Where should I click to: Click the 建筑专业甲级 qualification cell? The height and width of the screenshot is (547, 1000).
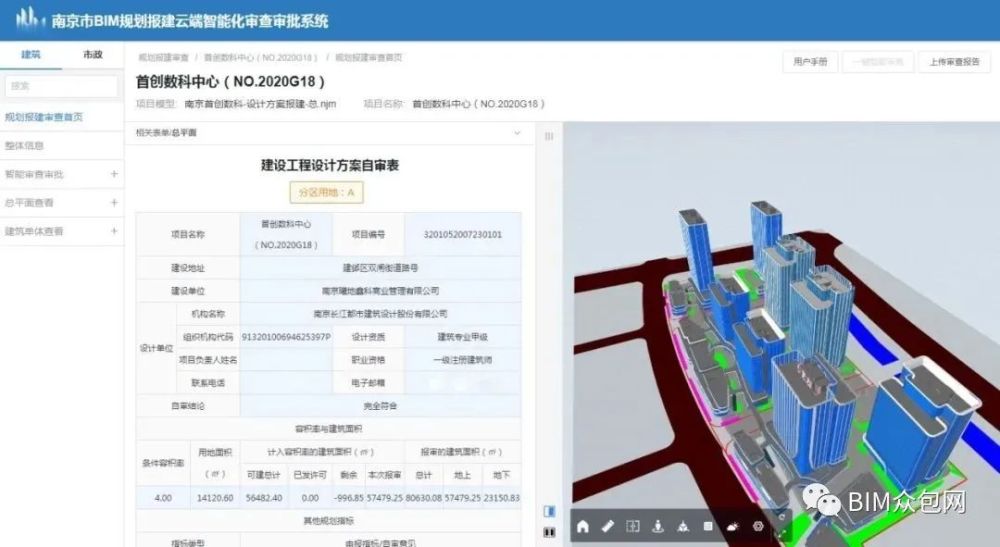(x=462, y=337)
